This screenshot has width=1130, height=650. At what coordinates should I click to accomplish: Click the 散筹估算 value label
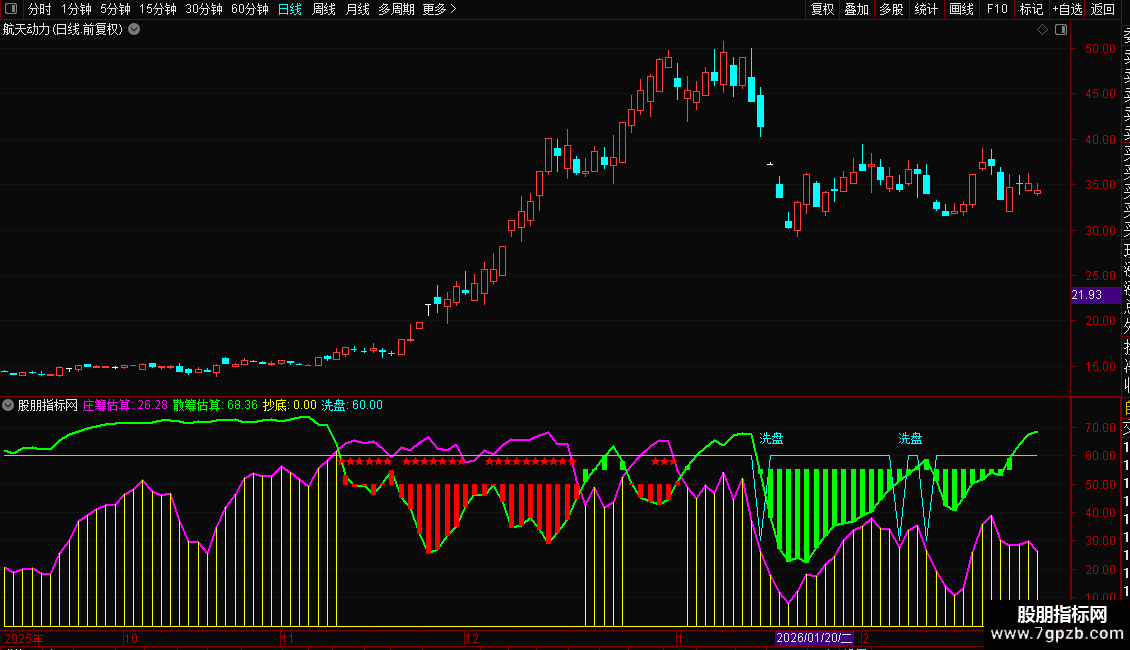point(215,405)
